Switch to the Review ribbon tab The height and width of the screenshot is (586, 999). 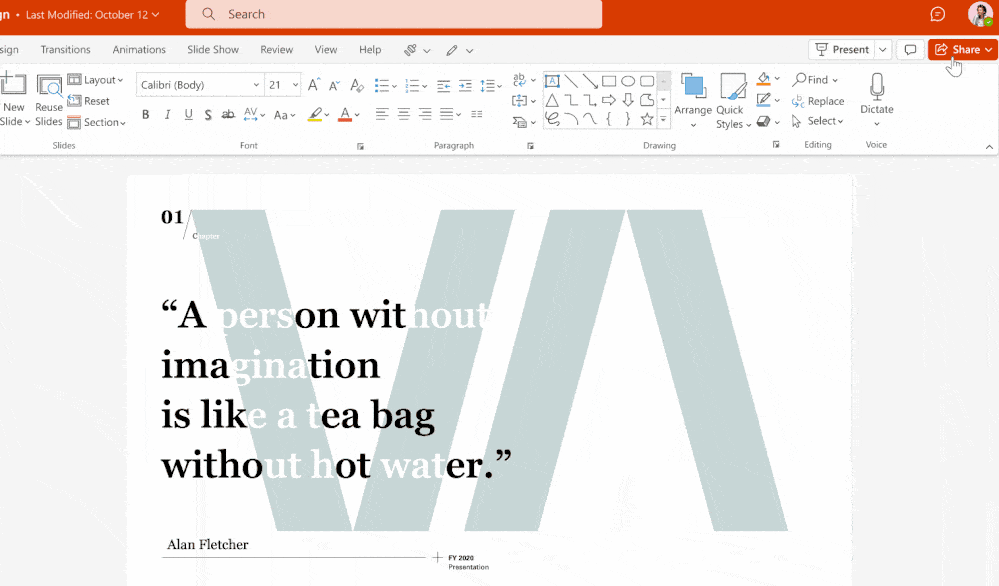[x=276, y=49]
